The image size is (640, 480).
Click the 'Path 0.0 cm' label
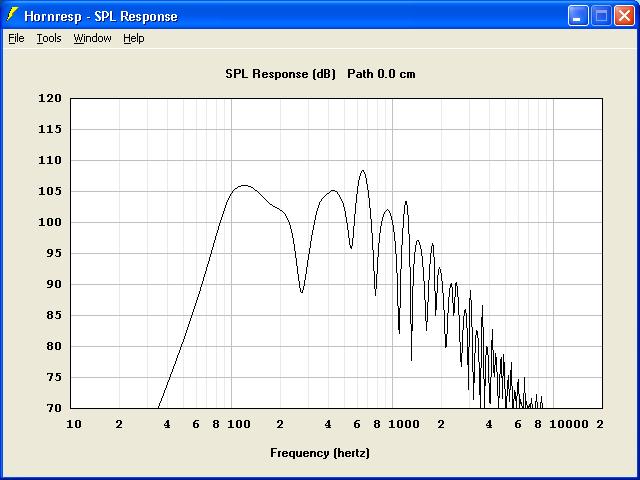[x=381, y=74]
